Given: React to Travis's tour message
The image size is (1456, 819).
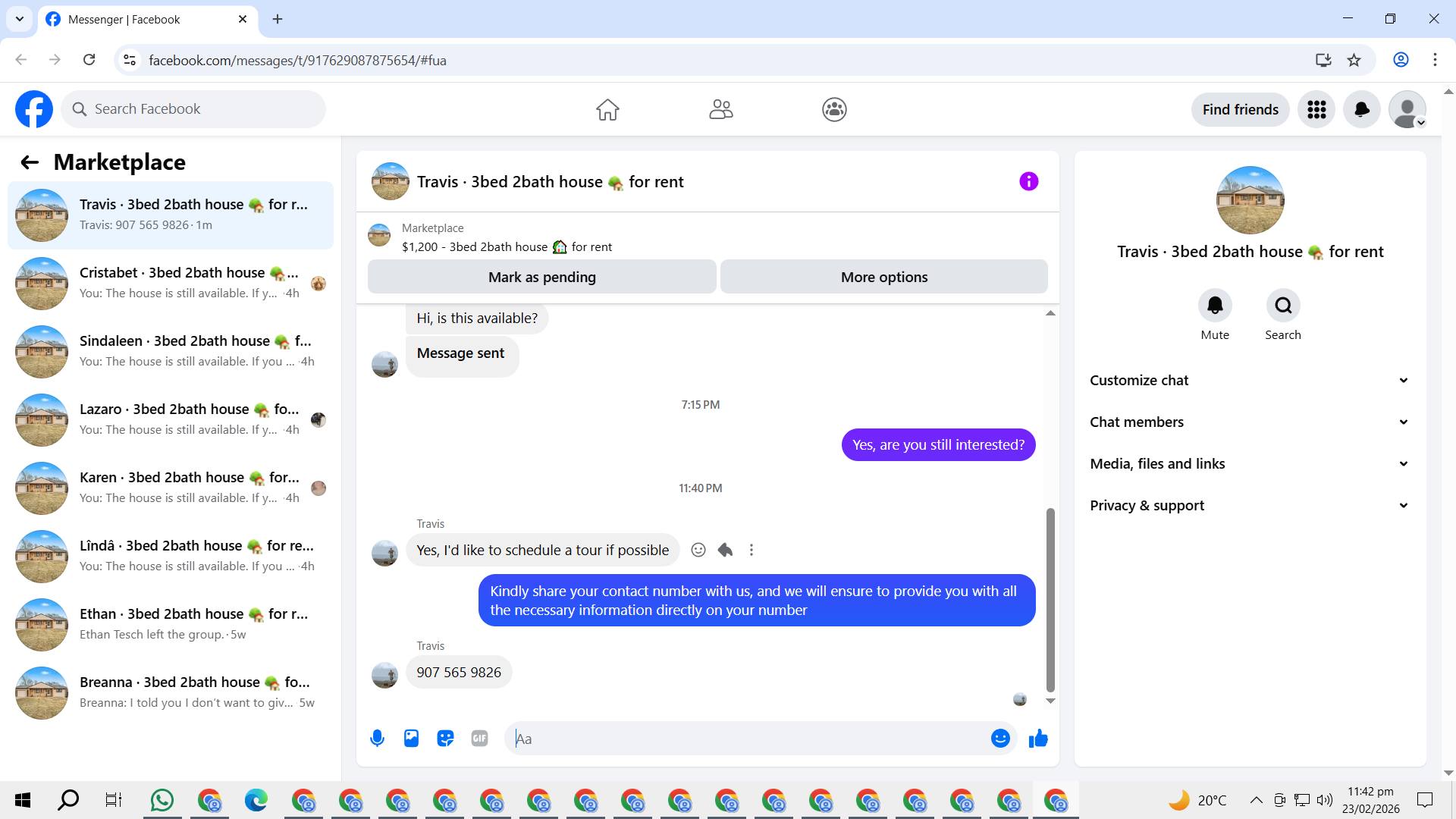Looking at the screenshot, I should coord(698,550).
